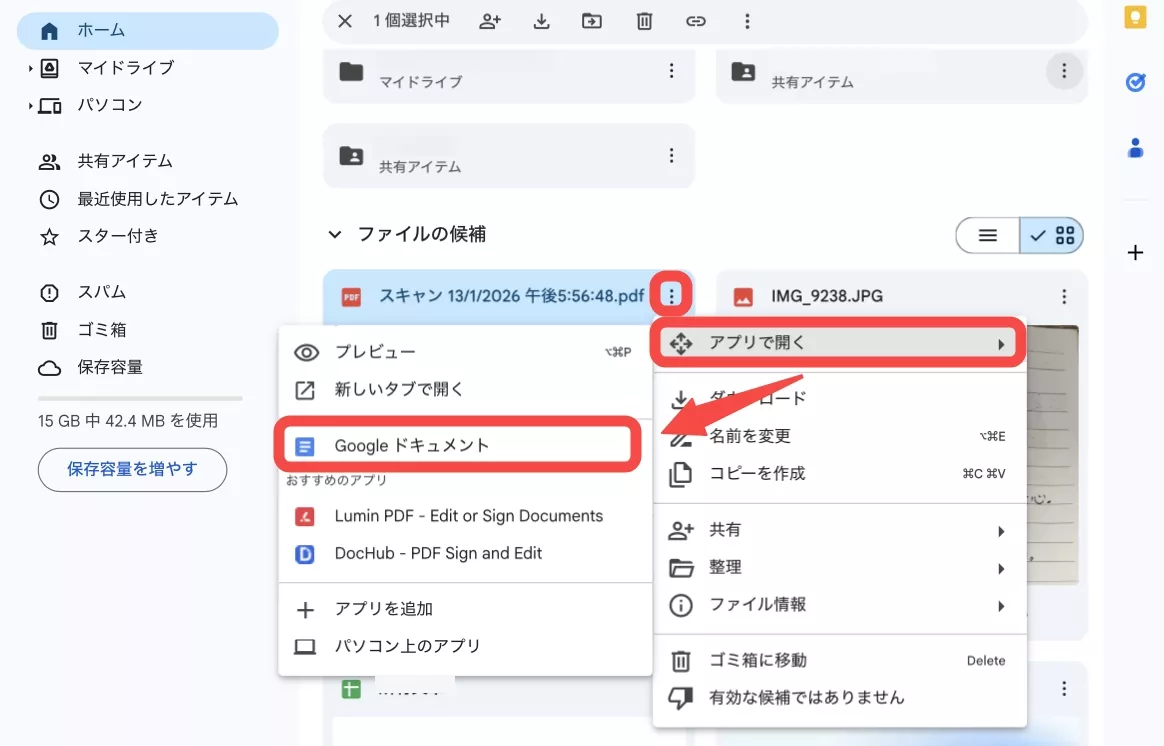Screen dimensions: 1164x746
Task: Open Google Tasks from the right side panel
Action: pos(1135,83)
